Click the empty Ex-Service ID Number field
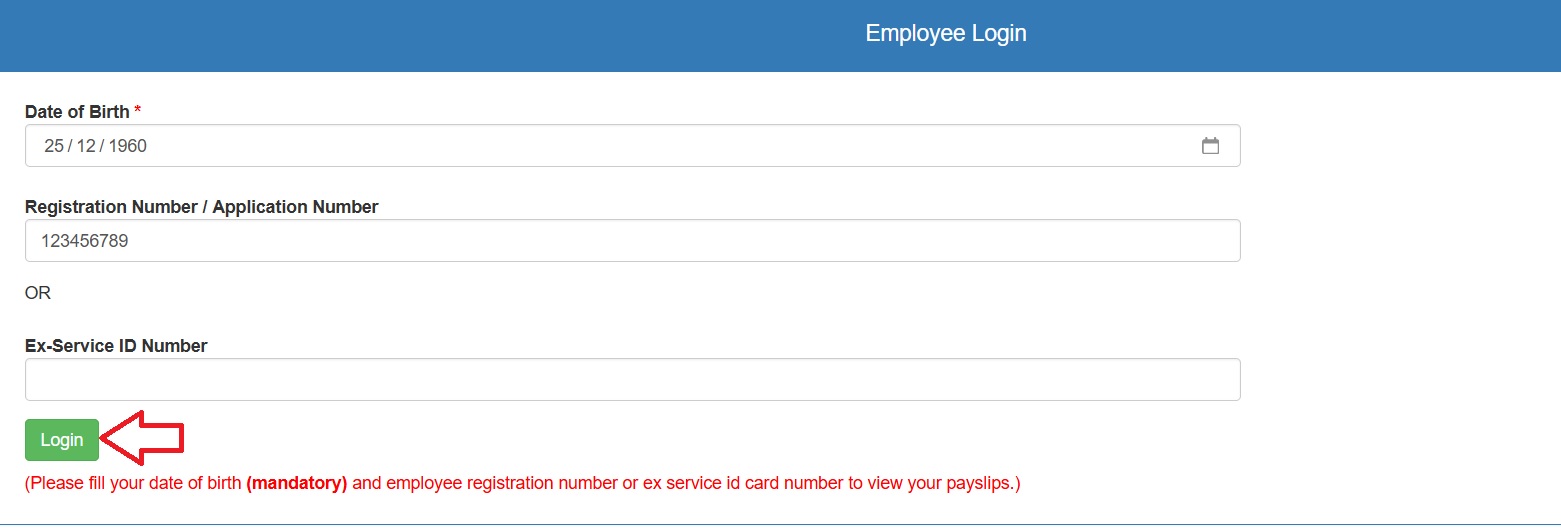Viewport: 1561px width, 529px height. [632, 380]
